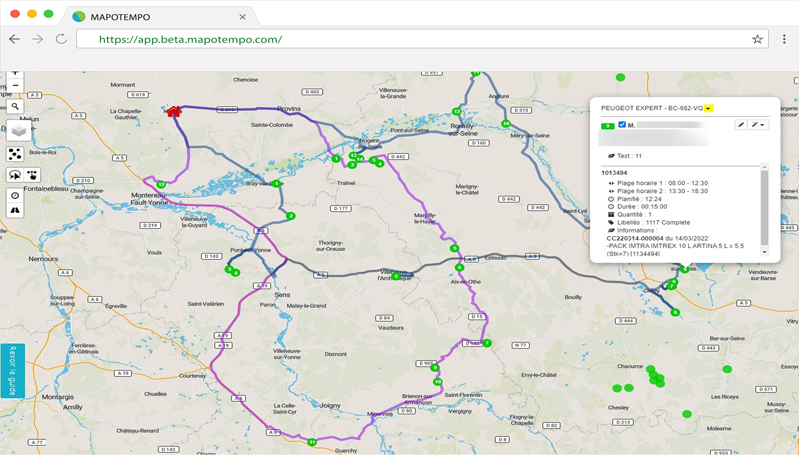Screen dimensions: 800x455
Task: Select the MAPOTEMPO browser tab
Action: (150, 17)
